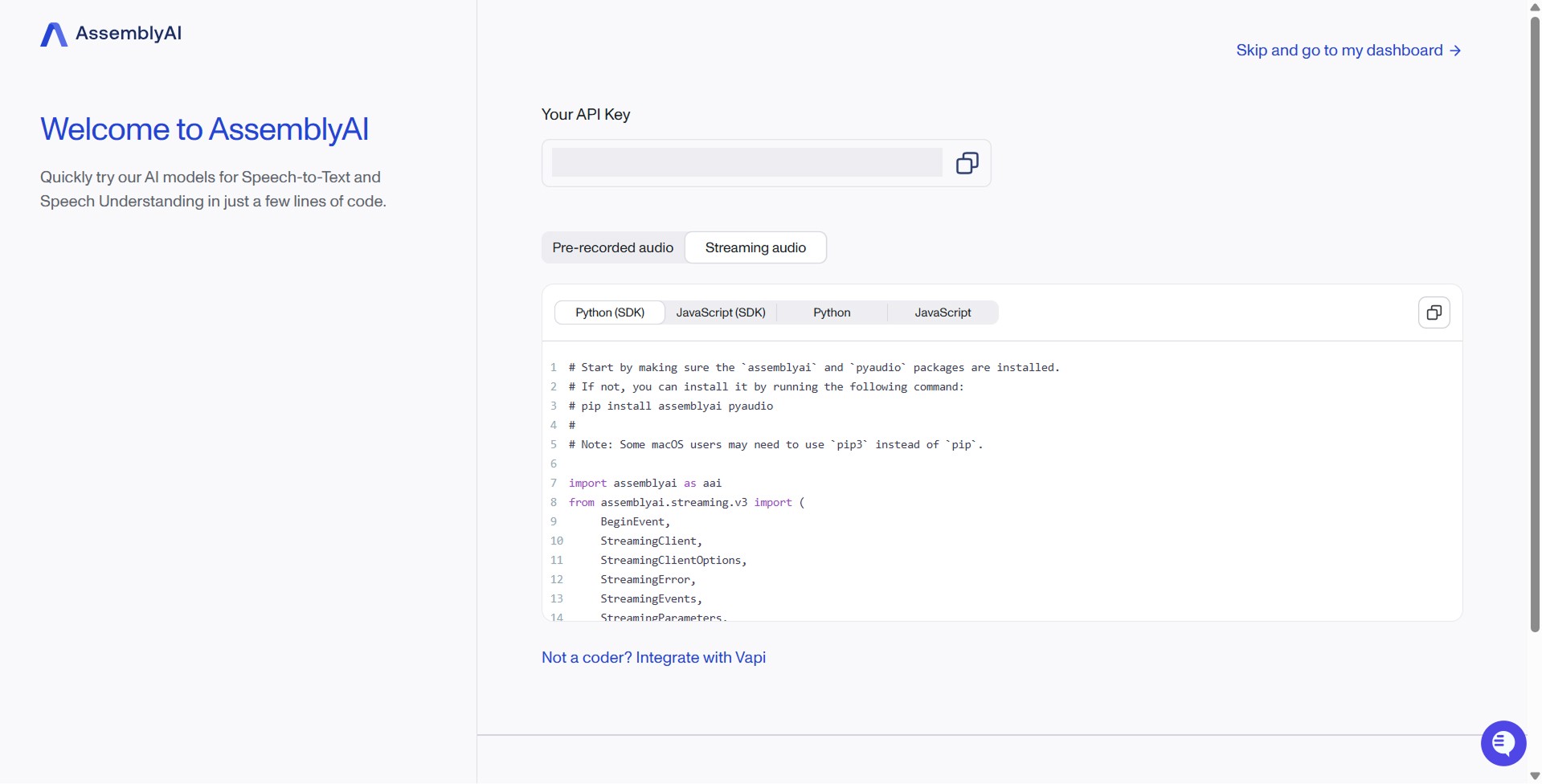Click the 'StreamingEvents,' code line

tap(651, 598)
